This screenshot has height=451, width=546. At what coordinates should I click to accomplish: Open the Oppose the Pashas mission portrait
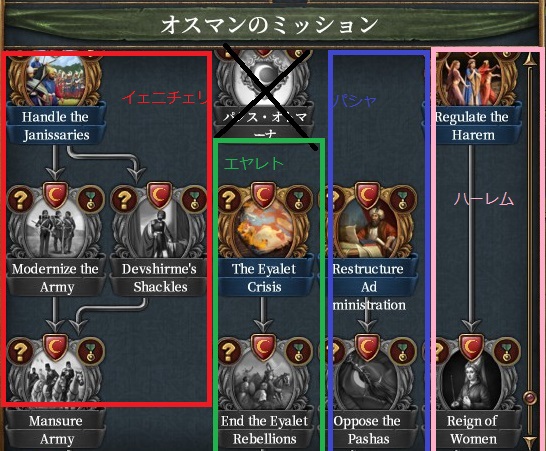coord(367,382)
